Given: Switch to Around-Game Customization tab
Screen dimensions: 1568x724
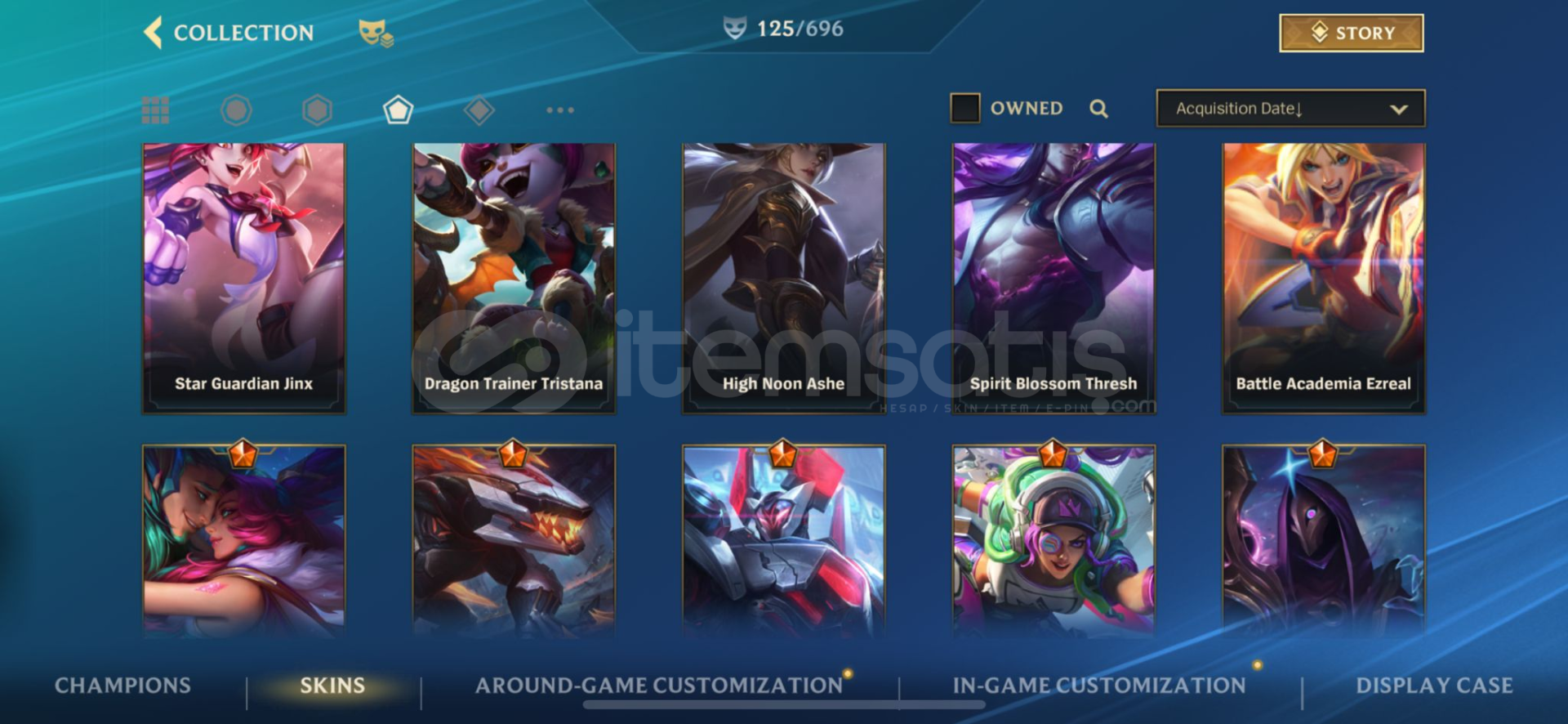Looking at the screenshot, I should (659, 686).
